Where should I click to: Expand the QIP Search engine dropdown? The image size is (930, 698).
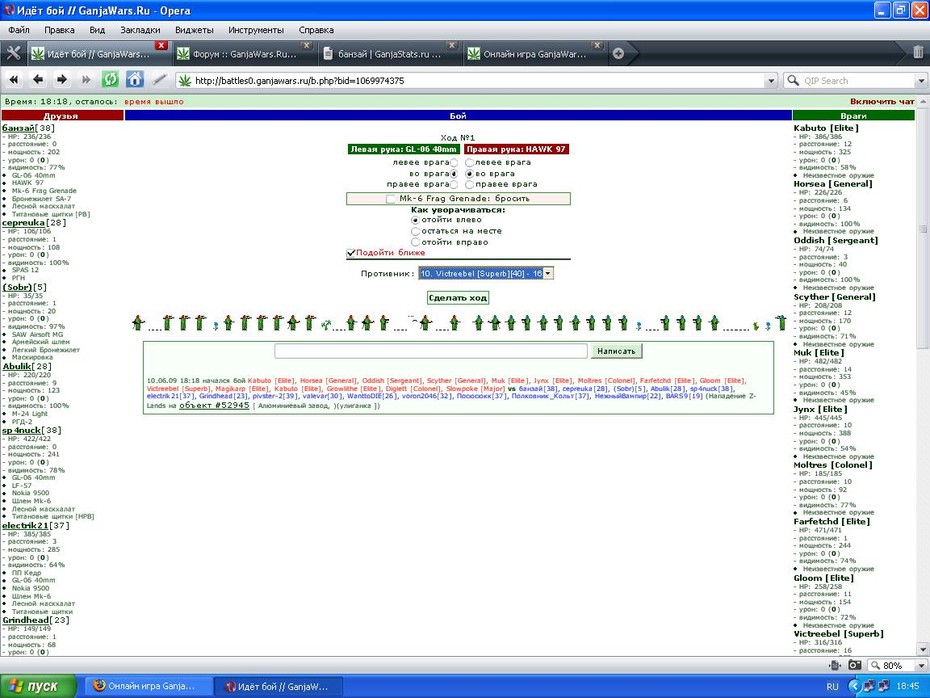[x=921, y=81]
